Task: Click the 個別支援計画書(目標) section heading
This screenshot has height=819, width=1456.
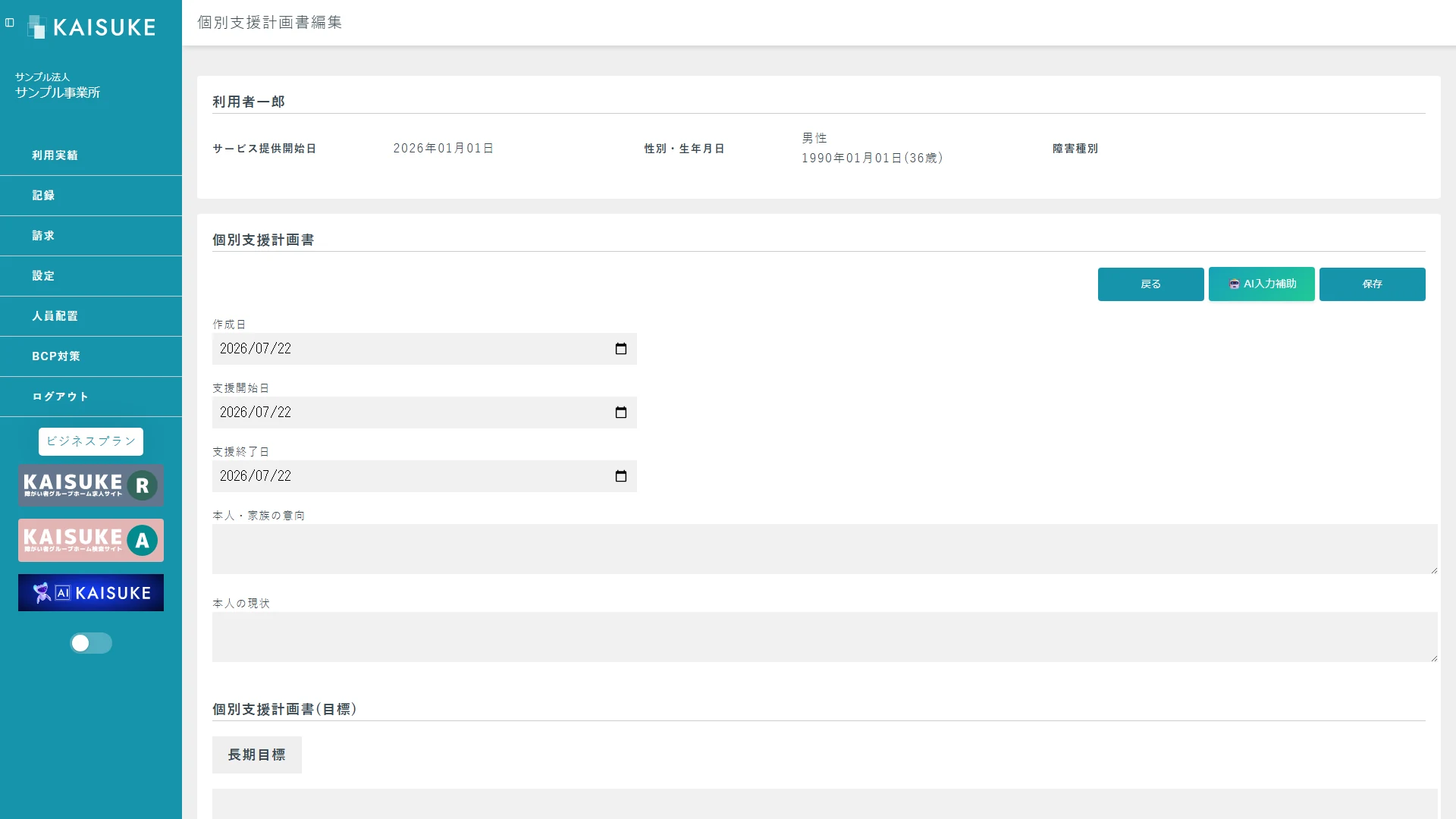Action: click(x=284, y=709)
